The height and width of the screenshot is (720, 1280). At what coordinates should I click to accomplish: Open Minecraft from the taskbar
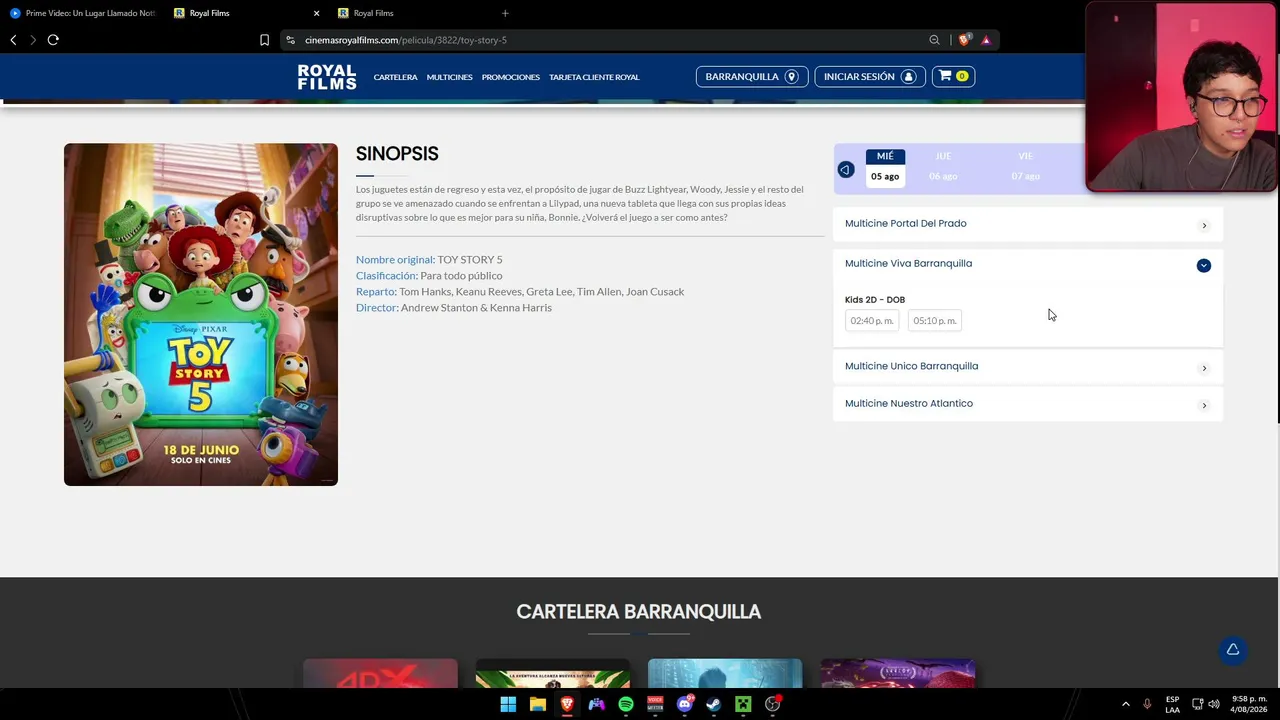(x=743, y=704)
